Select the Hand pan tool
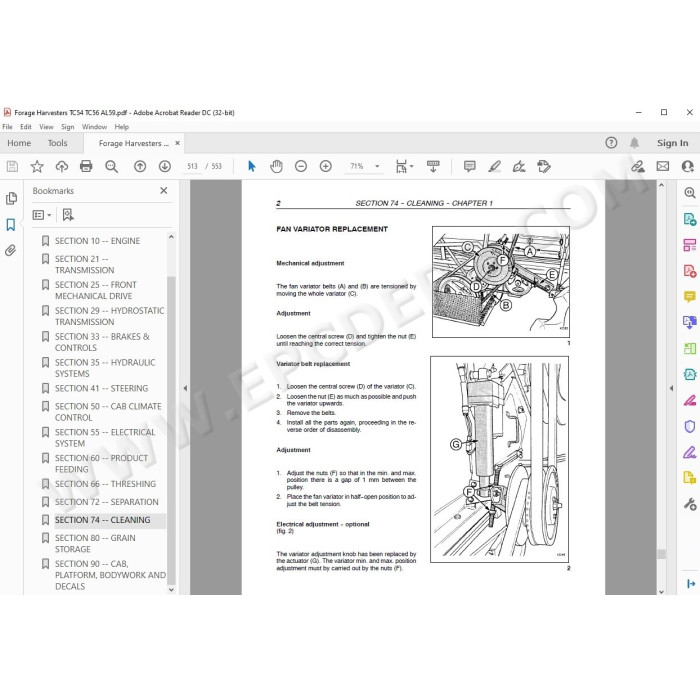 pos(276,167)
